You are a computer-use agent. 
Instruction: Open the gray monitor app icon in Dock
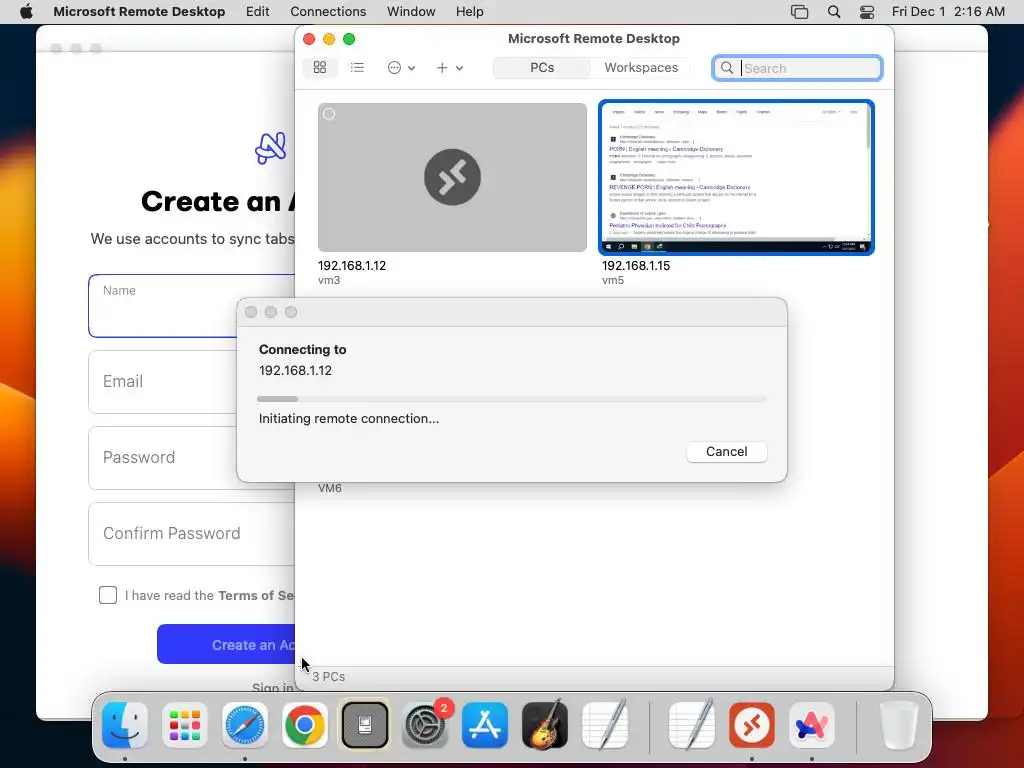tap(364, 725)
